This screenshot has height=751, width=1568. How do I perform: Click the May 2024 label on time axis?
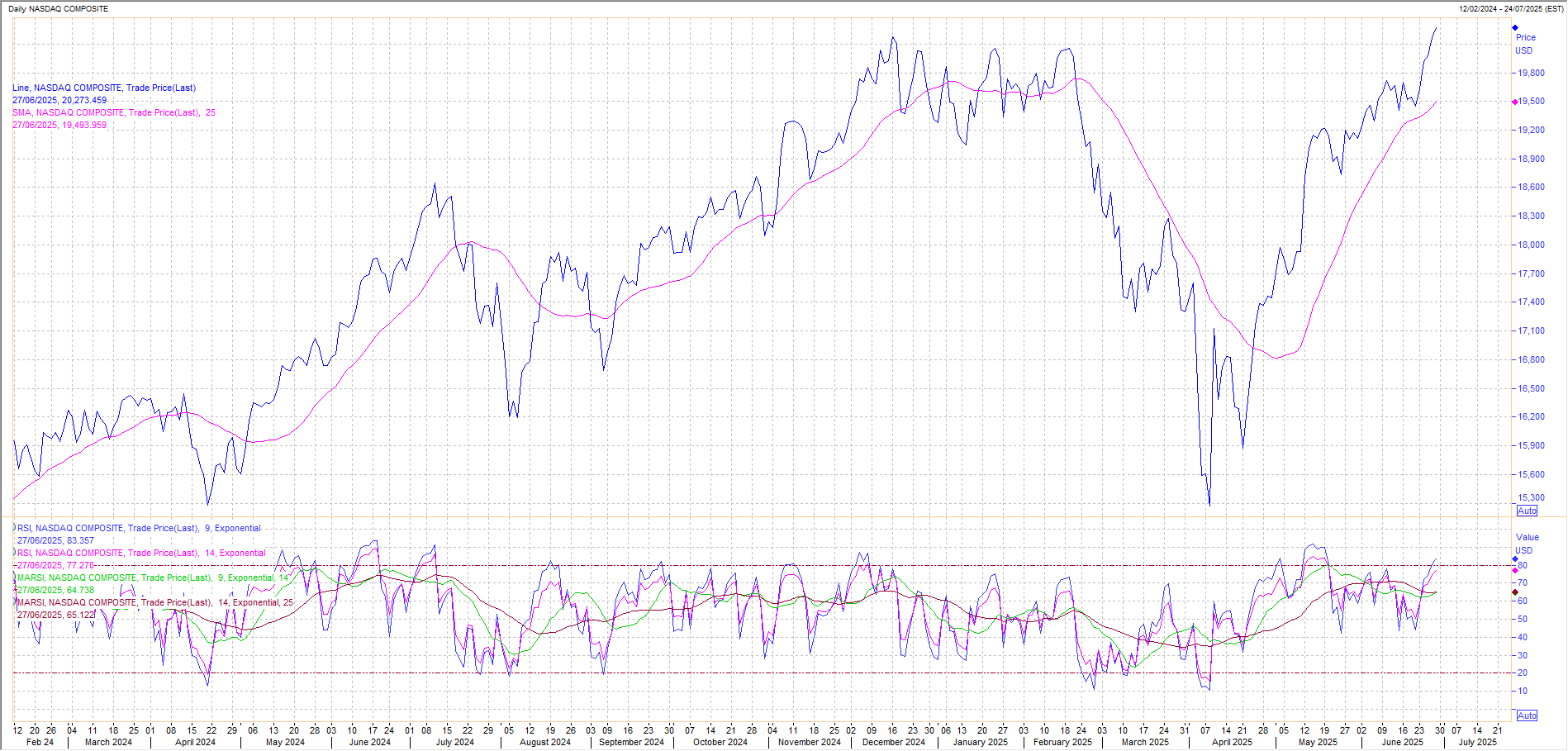pos(285,742)
